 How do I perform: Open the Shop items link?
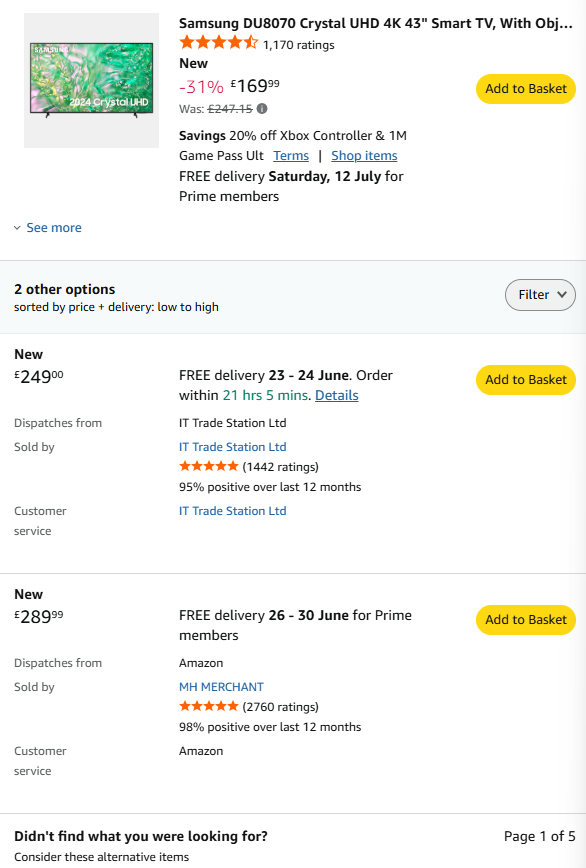(364, 156)
